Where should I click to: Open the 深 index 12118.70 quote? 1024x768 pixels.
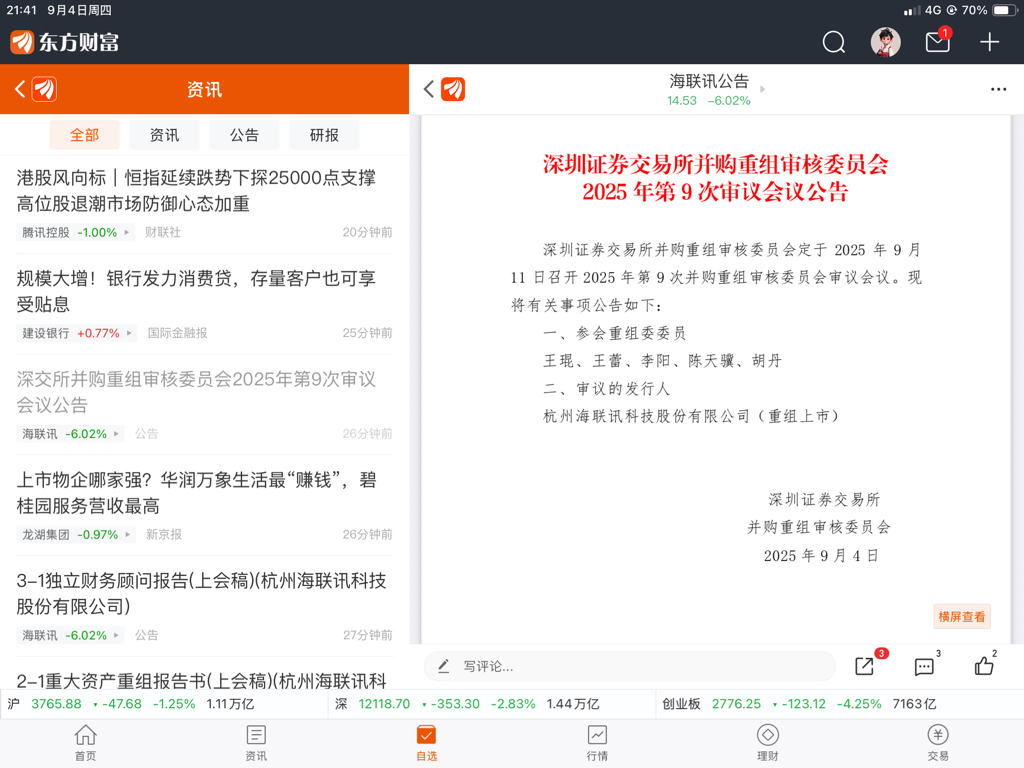click(492, 704)
